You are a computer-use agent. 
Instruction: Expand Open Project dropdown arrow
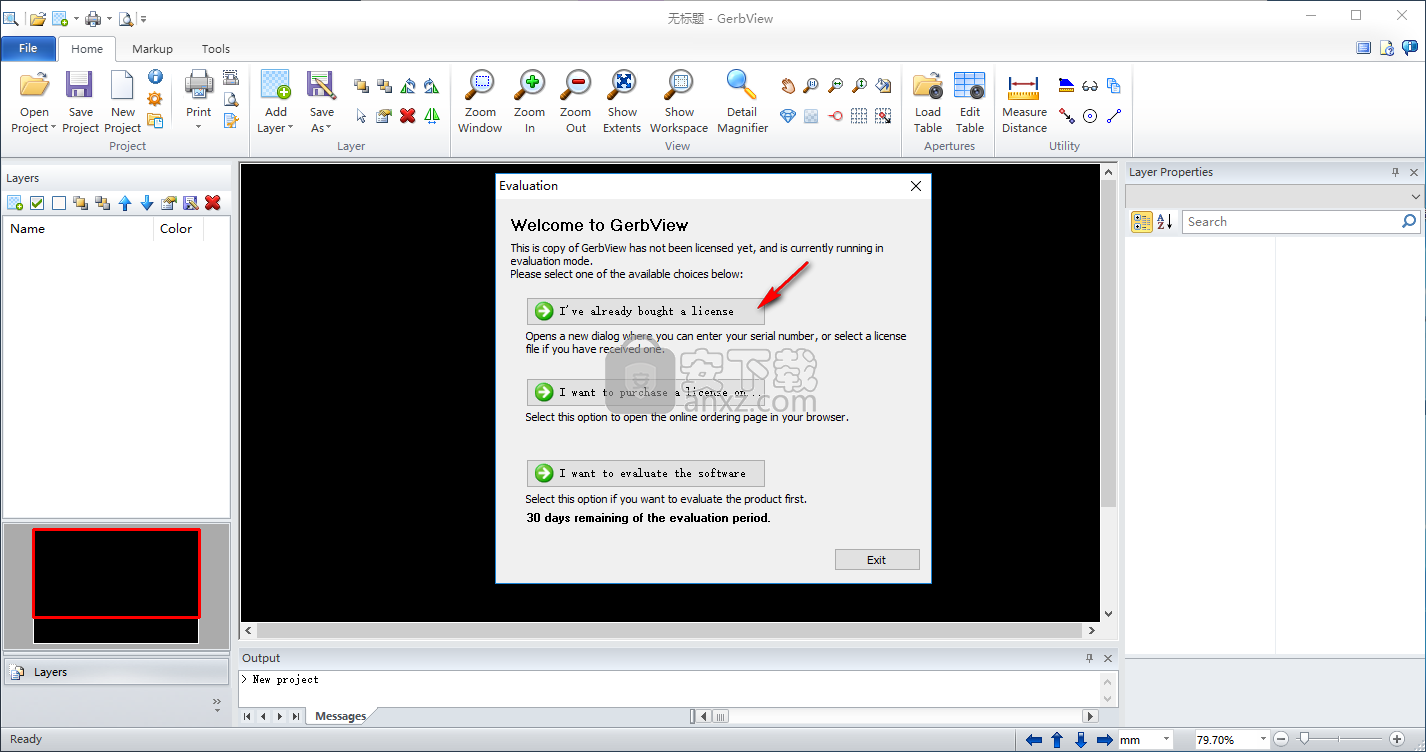(54, 128)
